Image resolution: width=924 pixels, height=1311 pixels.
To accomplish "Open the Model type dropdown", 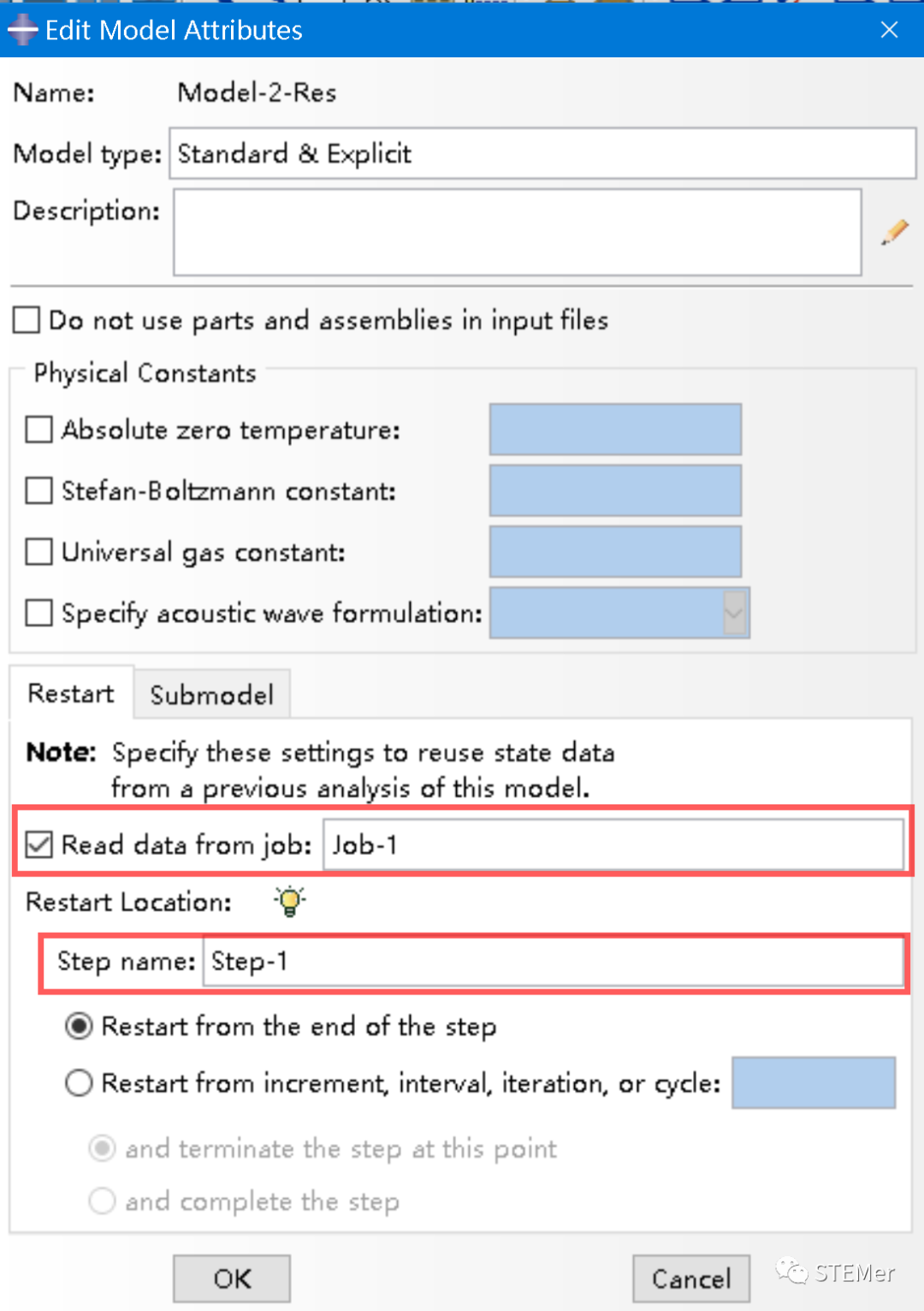I will click(542, 154).
